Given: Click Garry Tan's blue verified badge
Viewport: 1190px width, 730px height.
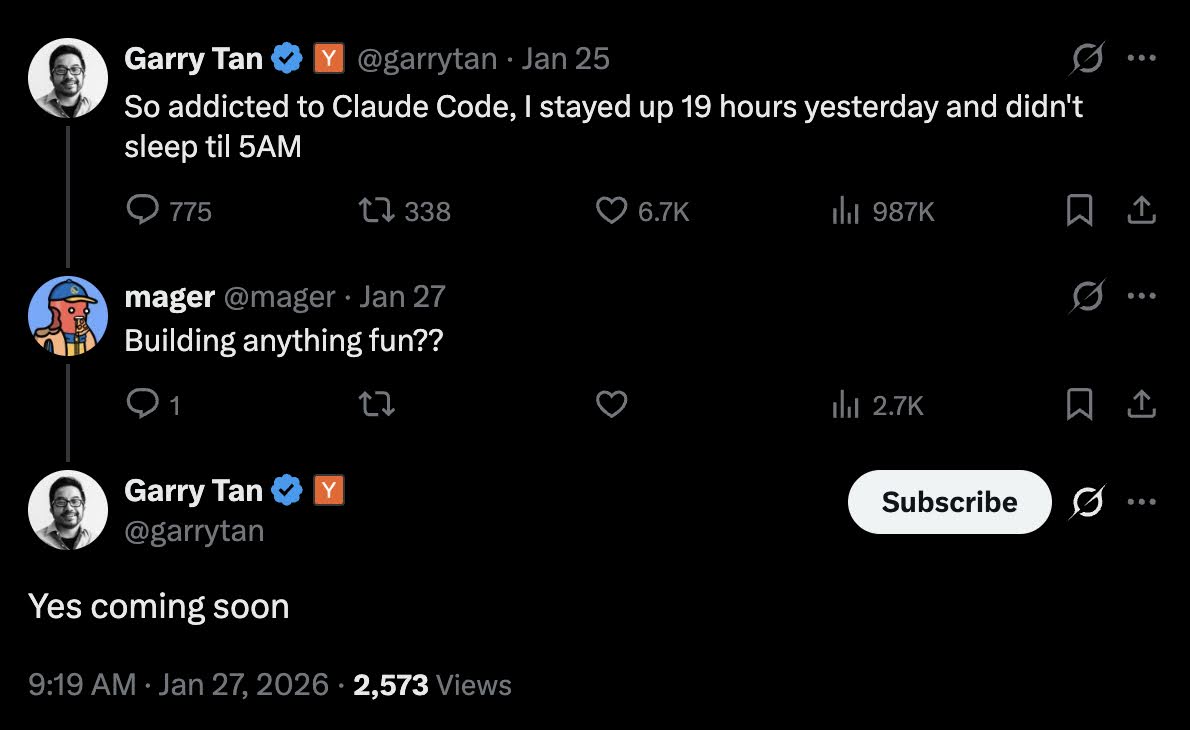Looking at the screenshot, I should coord(288,57).
